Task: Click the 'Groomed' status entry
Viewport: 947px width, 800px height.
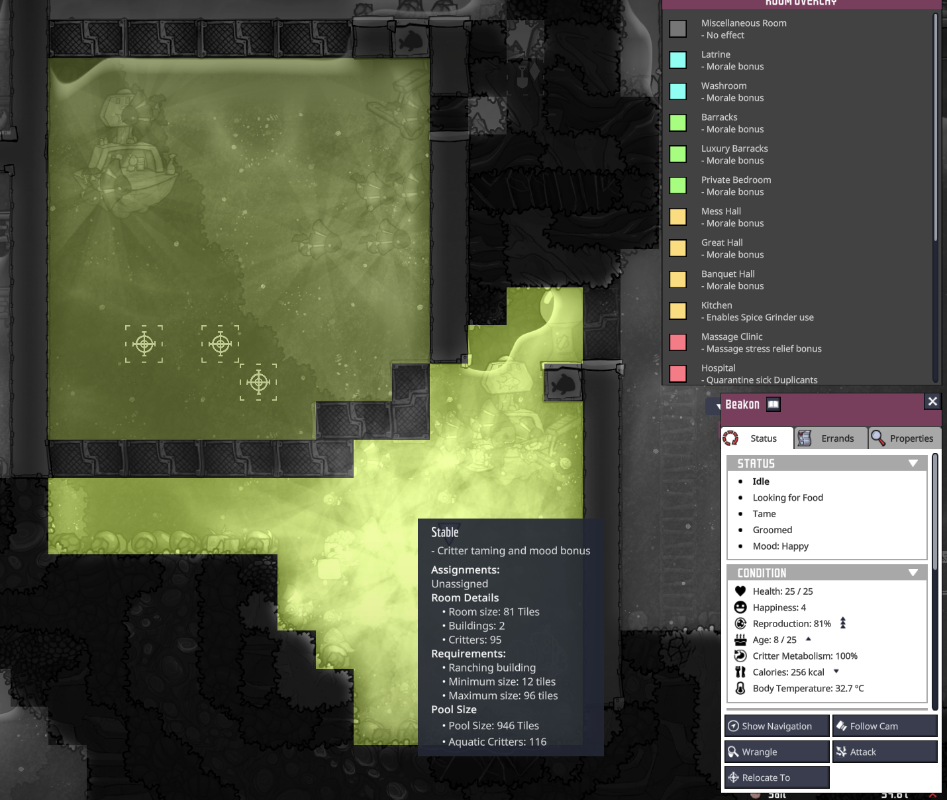Action: (x=772, y=530)
